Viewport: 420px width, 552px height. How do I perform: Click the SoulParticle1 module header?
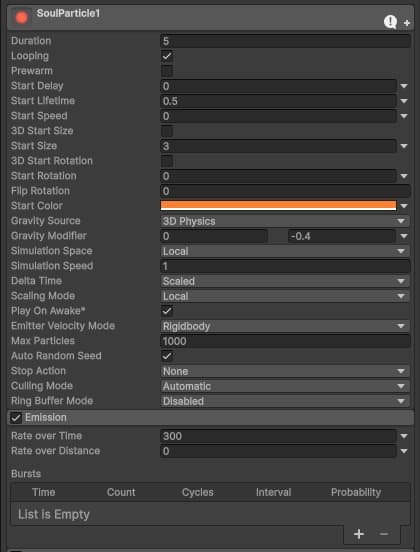point(210,18)
